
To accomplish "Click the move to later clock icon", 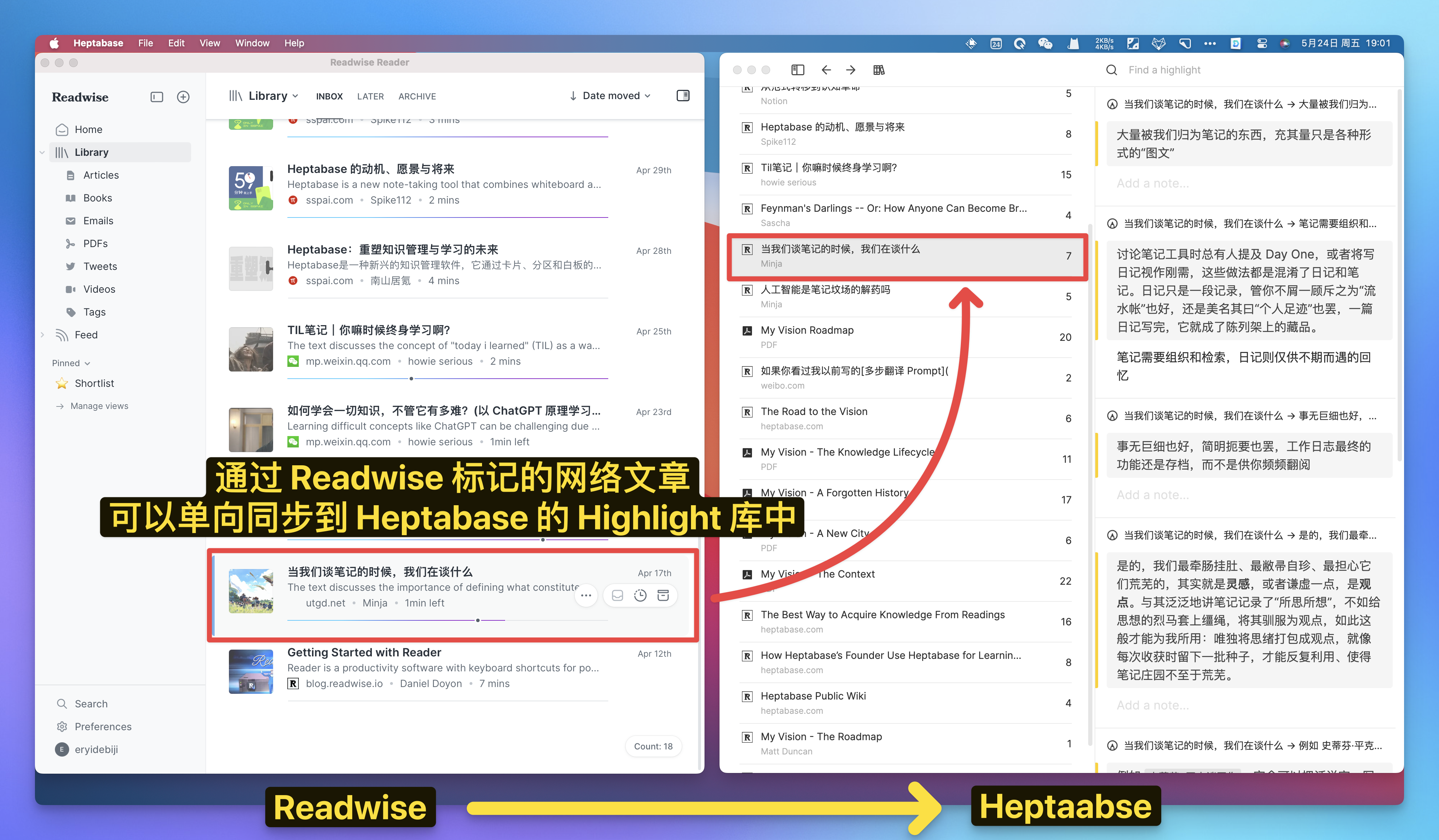I will pyautogui.click(x=640, y=596).
